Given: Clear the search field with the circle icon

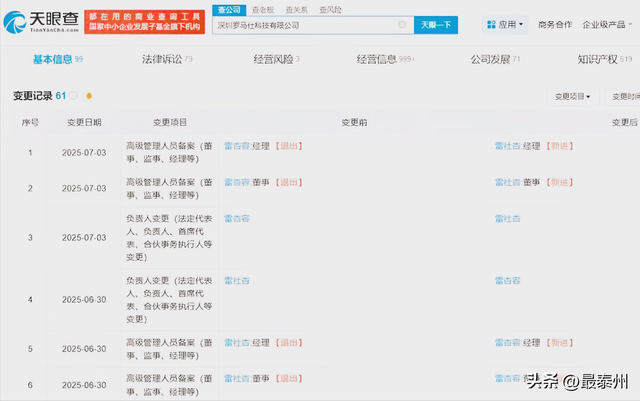Looking at the screenshot, I should tap(402, 25).
